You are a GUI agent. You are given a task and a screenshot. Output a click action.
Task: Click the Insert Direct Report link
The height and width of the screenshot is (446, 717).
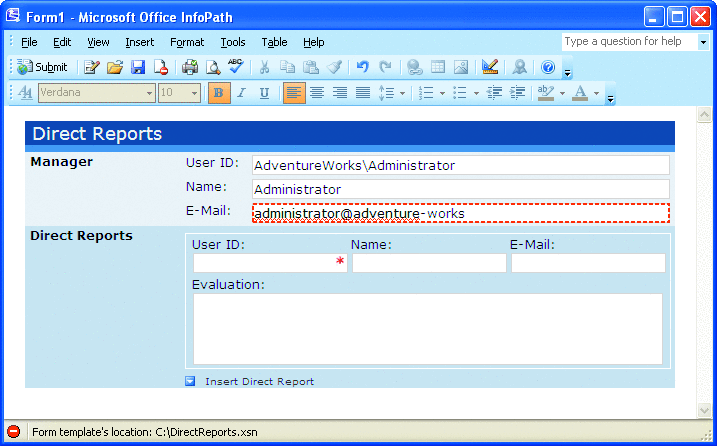click(x=259, y=382)
